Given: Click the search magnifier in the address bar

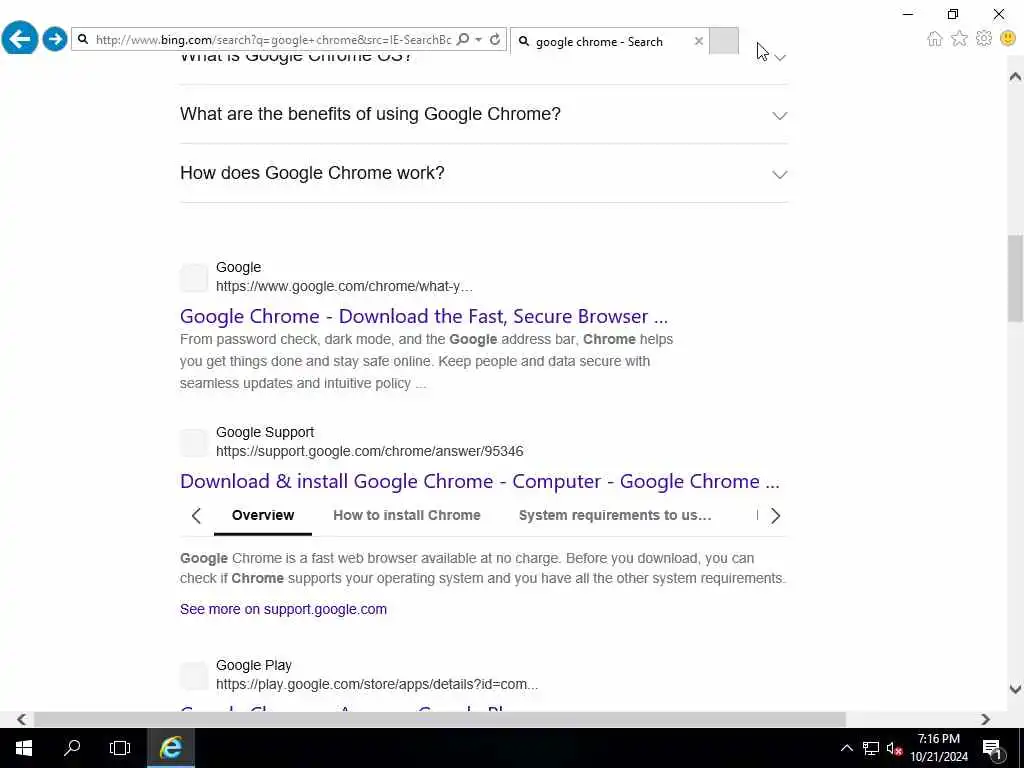Looking at the screenshot, I should coord(463,39).
